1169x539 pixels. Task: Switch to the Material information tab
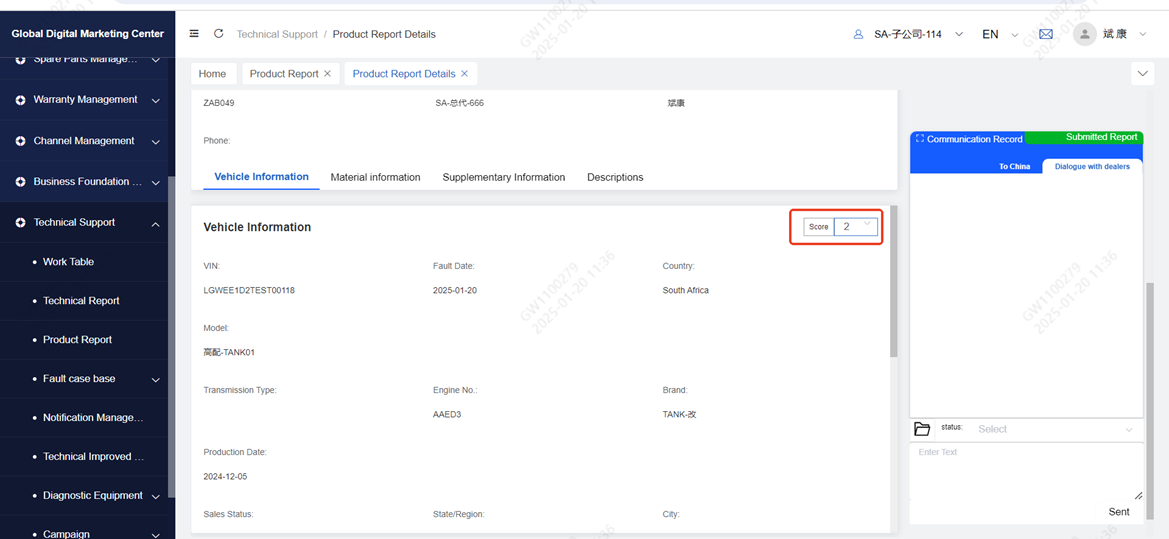(x=375, y=177)
